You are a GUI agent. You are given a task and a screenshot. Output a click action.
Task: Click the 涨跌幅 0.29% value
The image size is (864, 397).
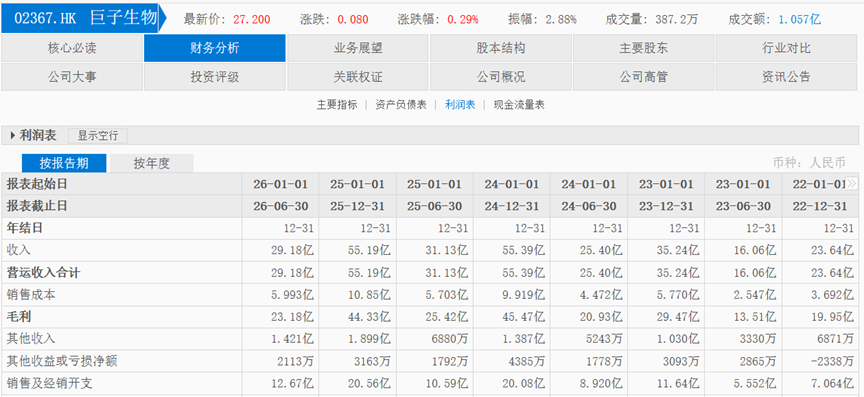click(x=462, y=20)
